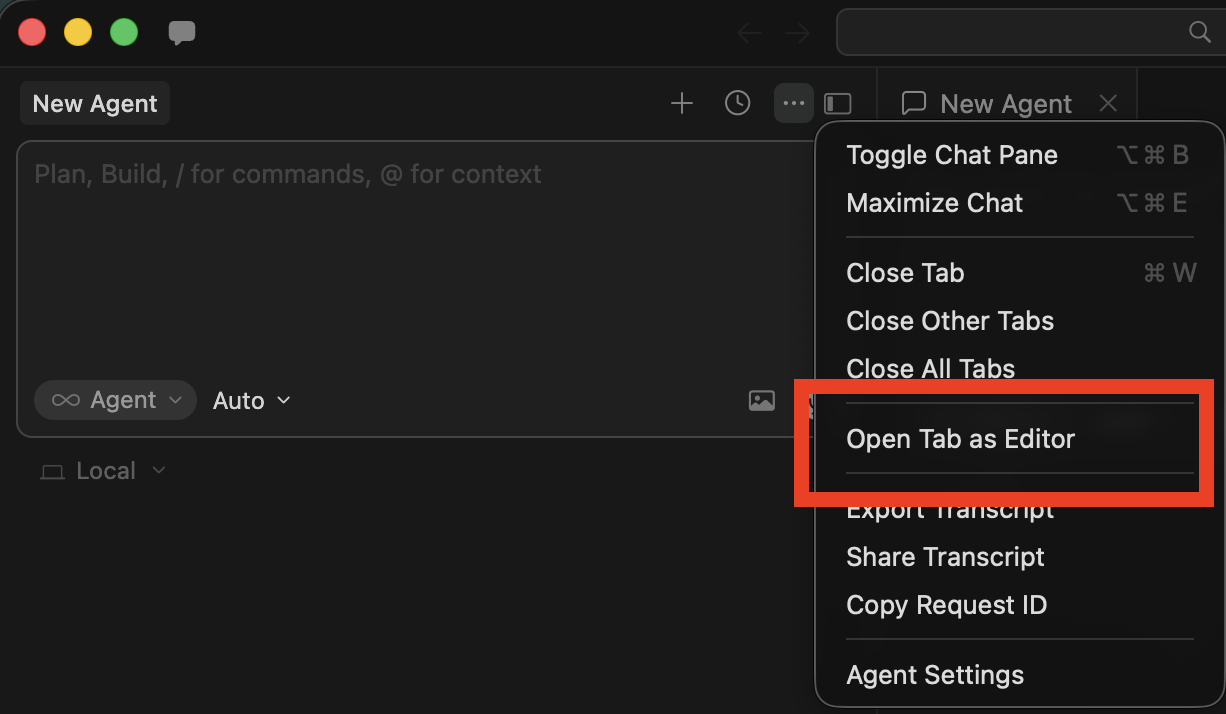Select Toggle Chat Pane from the menu
Viewport: 1226px width, 714px height.
952,155
